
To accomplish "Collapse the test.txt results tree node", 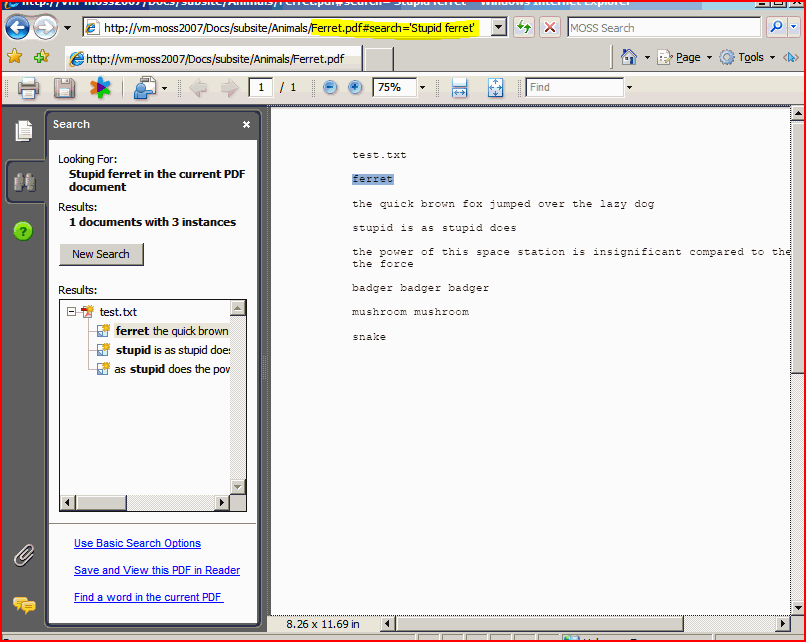I will pos(72,312).
